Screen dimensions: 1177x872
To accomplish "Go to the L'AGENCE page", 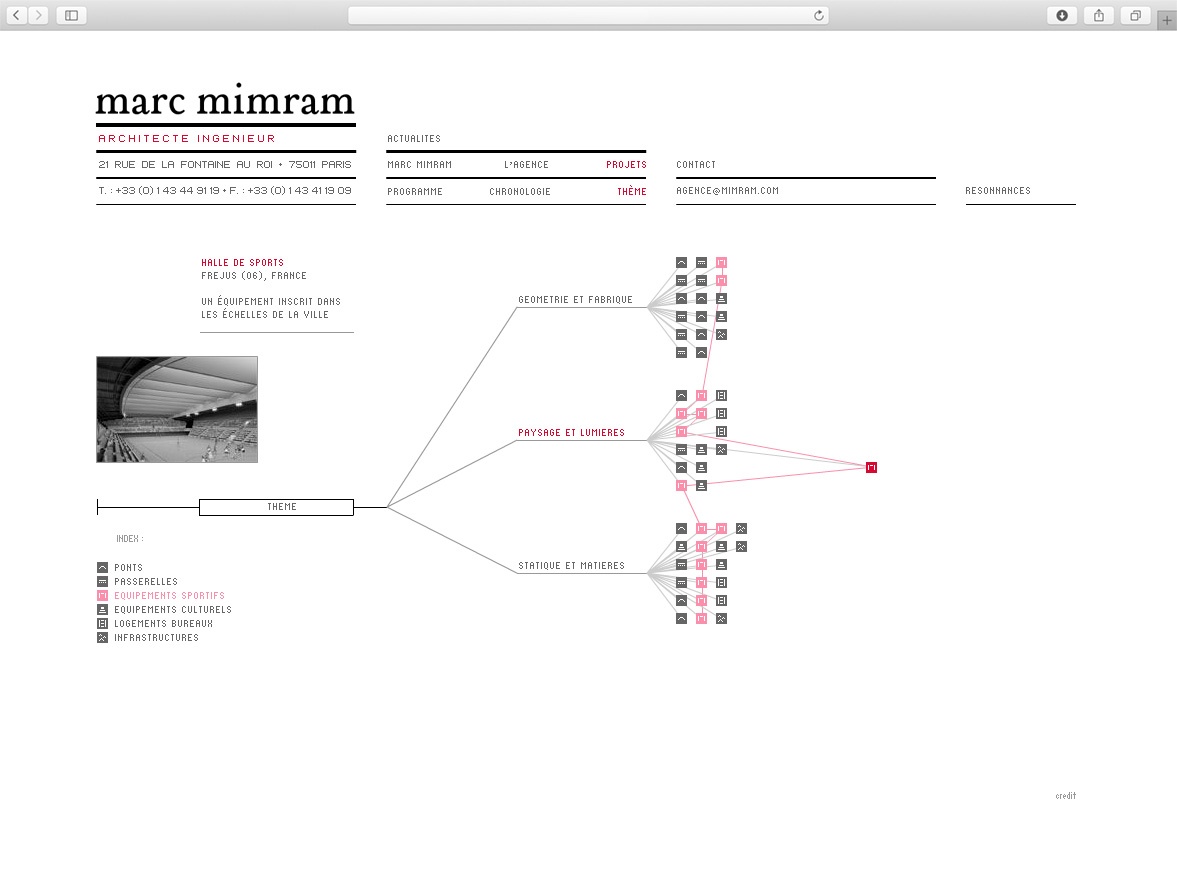I will pyautogui.click(x=526, y=164).
